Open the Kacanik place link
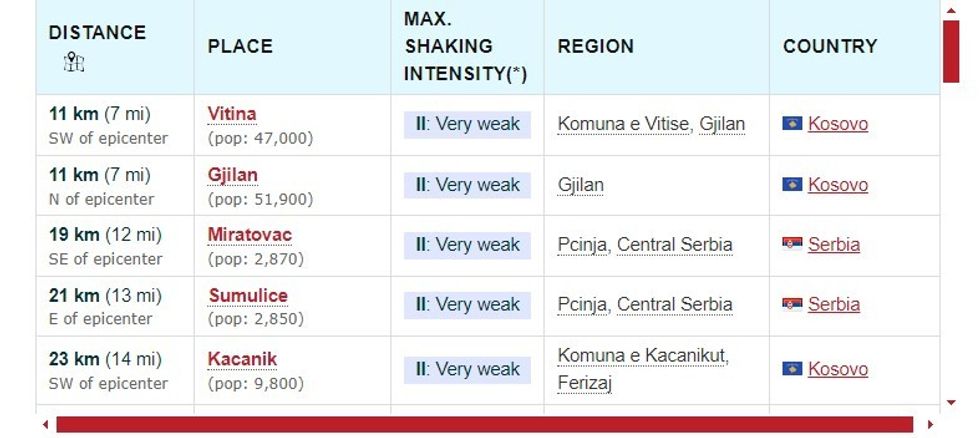This screenshot has width=980, height=438. tap(242, 359)
